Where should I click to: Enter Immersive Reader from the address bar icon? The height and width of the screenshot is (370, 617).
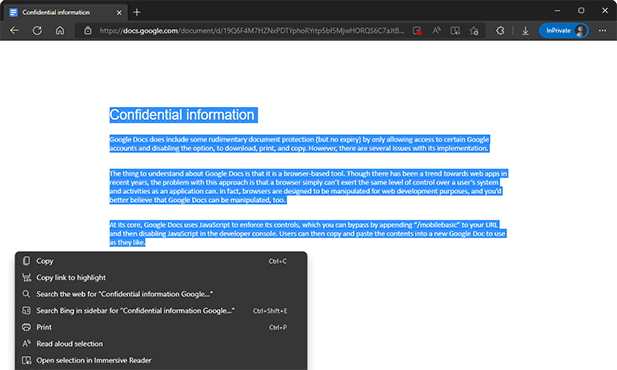click(455, 31)
